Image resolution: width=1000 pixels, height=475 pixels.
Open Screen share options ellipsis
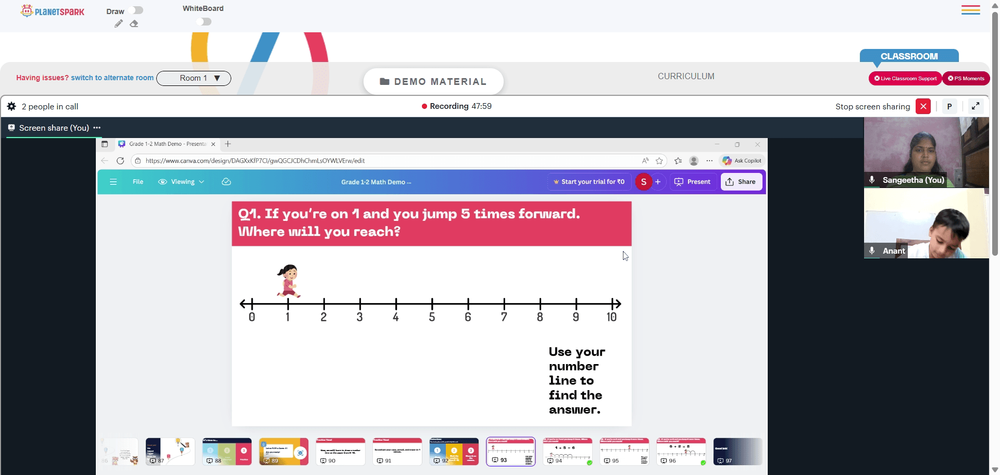click(x=97, y=128)
